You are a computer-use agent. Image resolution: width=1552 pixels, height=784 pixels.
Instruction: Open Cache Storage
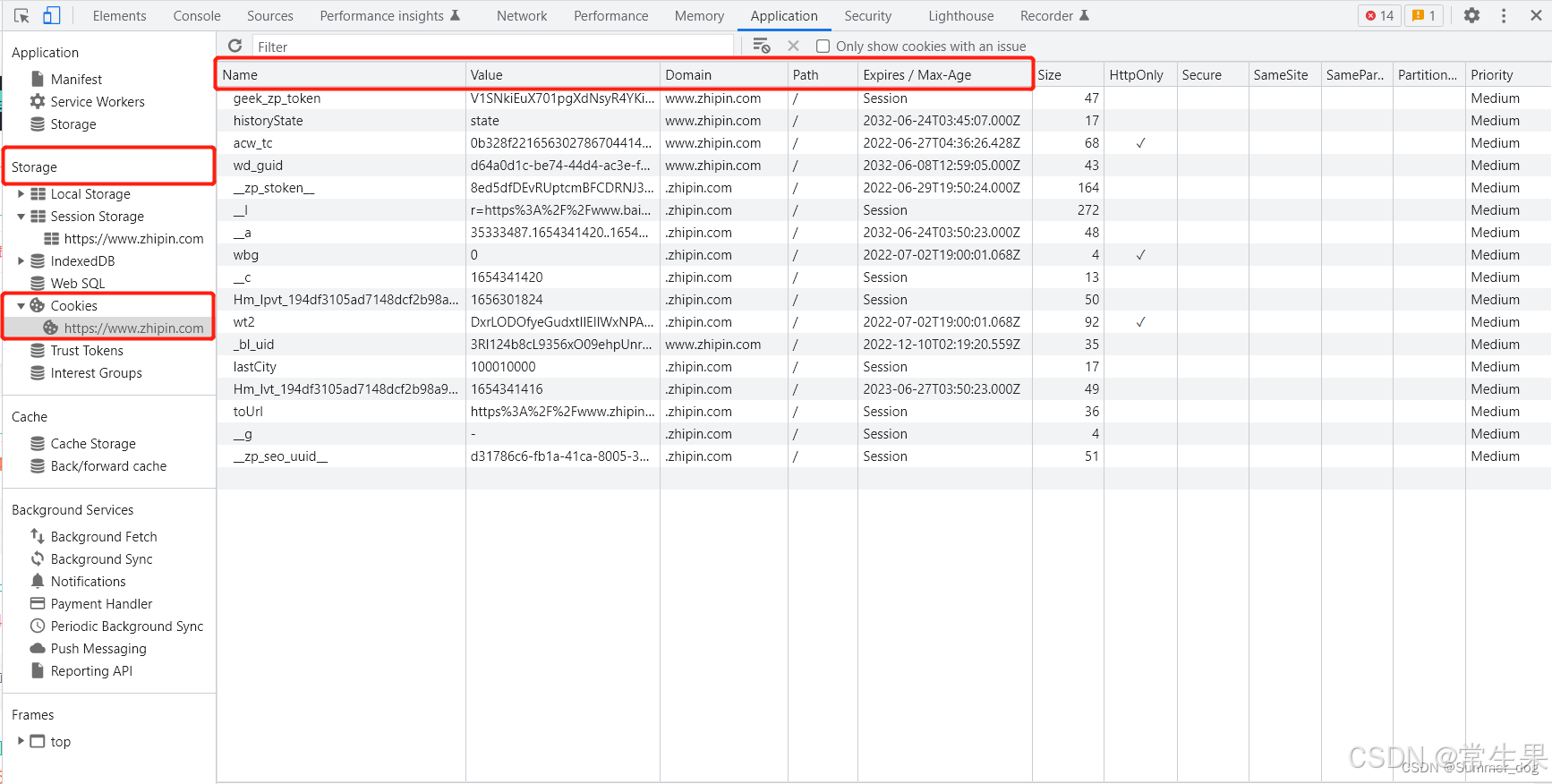click(93, 443)
